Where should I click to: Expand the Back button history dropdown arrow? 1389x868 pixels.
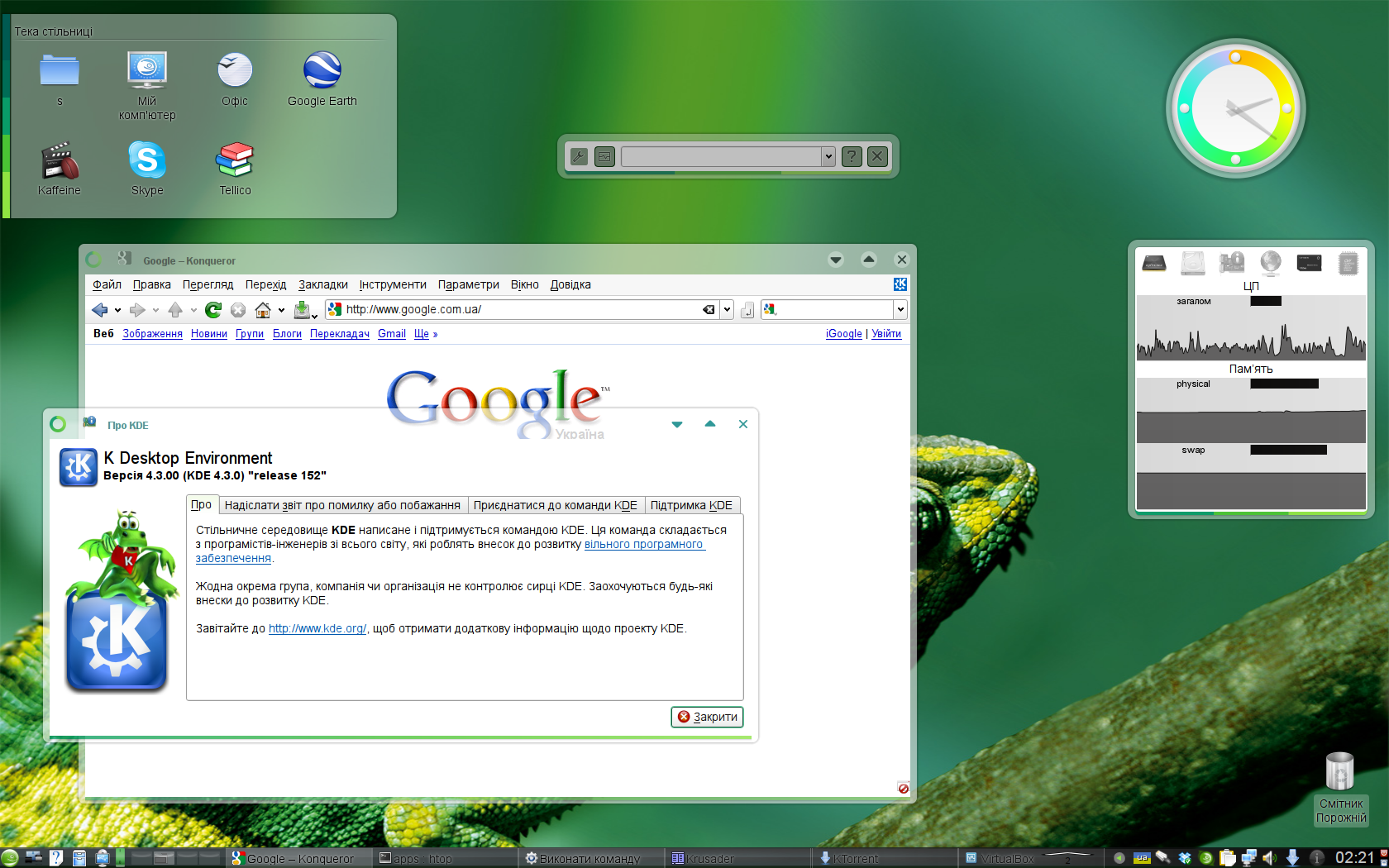(x=117, y=311)
